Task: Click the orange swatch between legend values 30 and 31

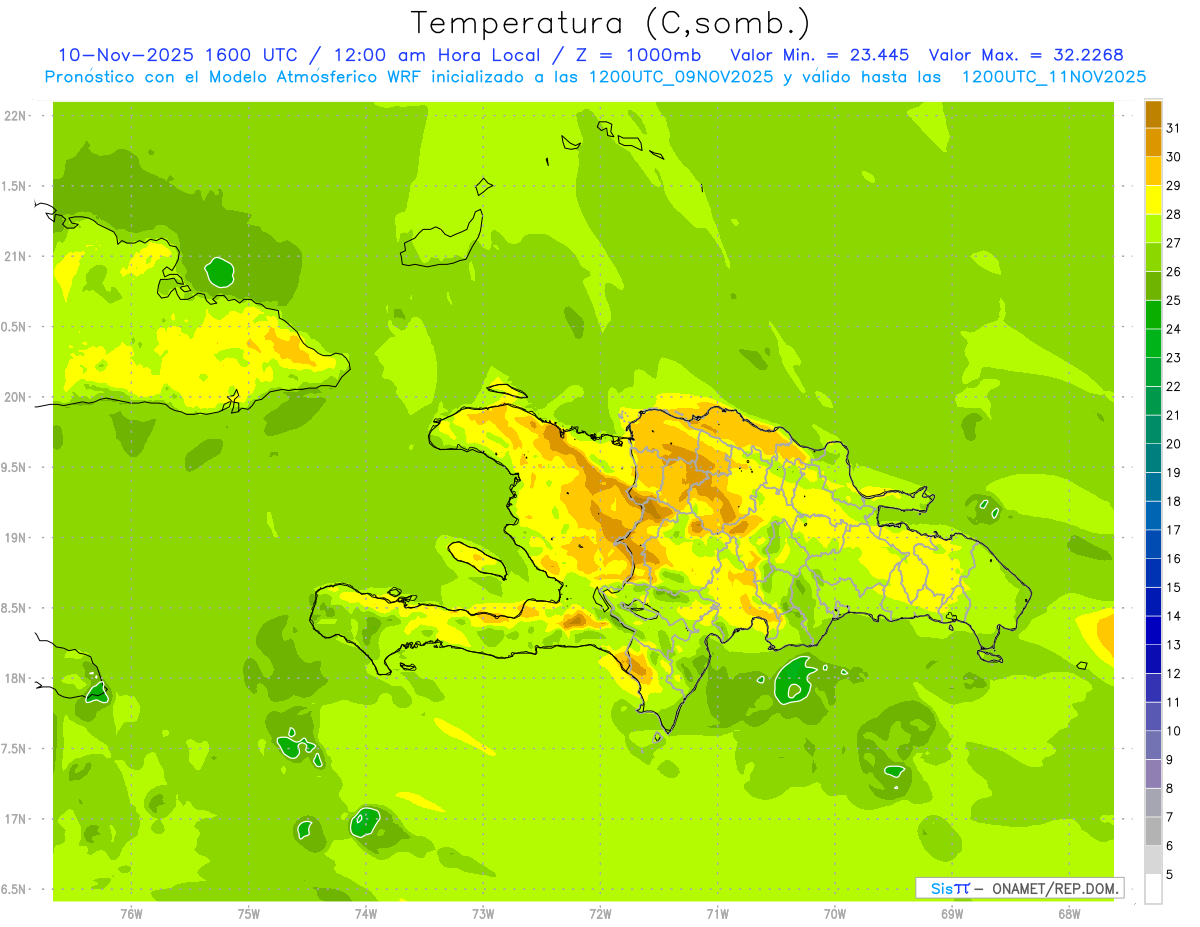Action: (x=1153, y=142)
